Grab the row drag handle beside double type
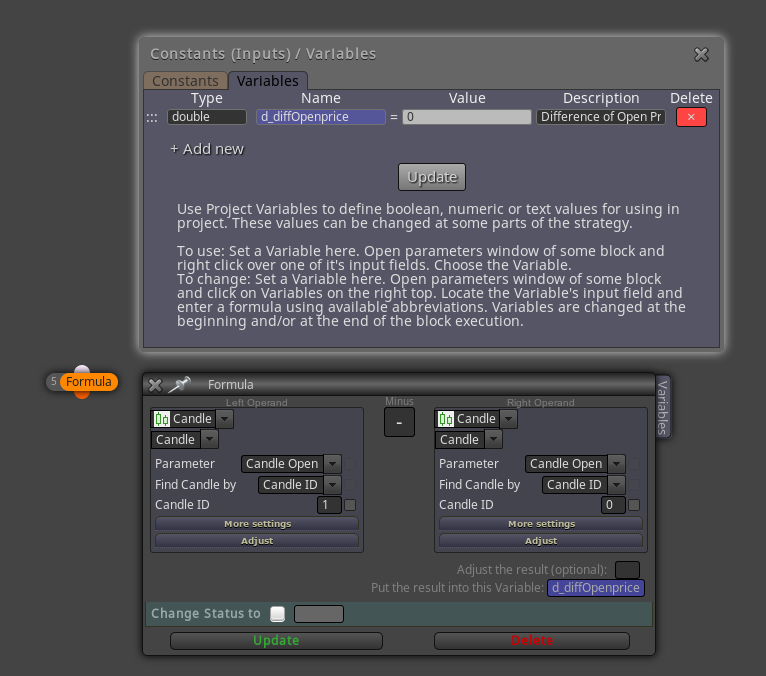 click(152, 118)
